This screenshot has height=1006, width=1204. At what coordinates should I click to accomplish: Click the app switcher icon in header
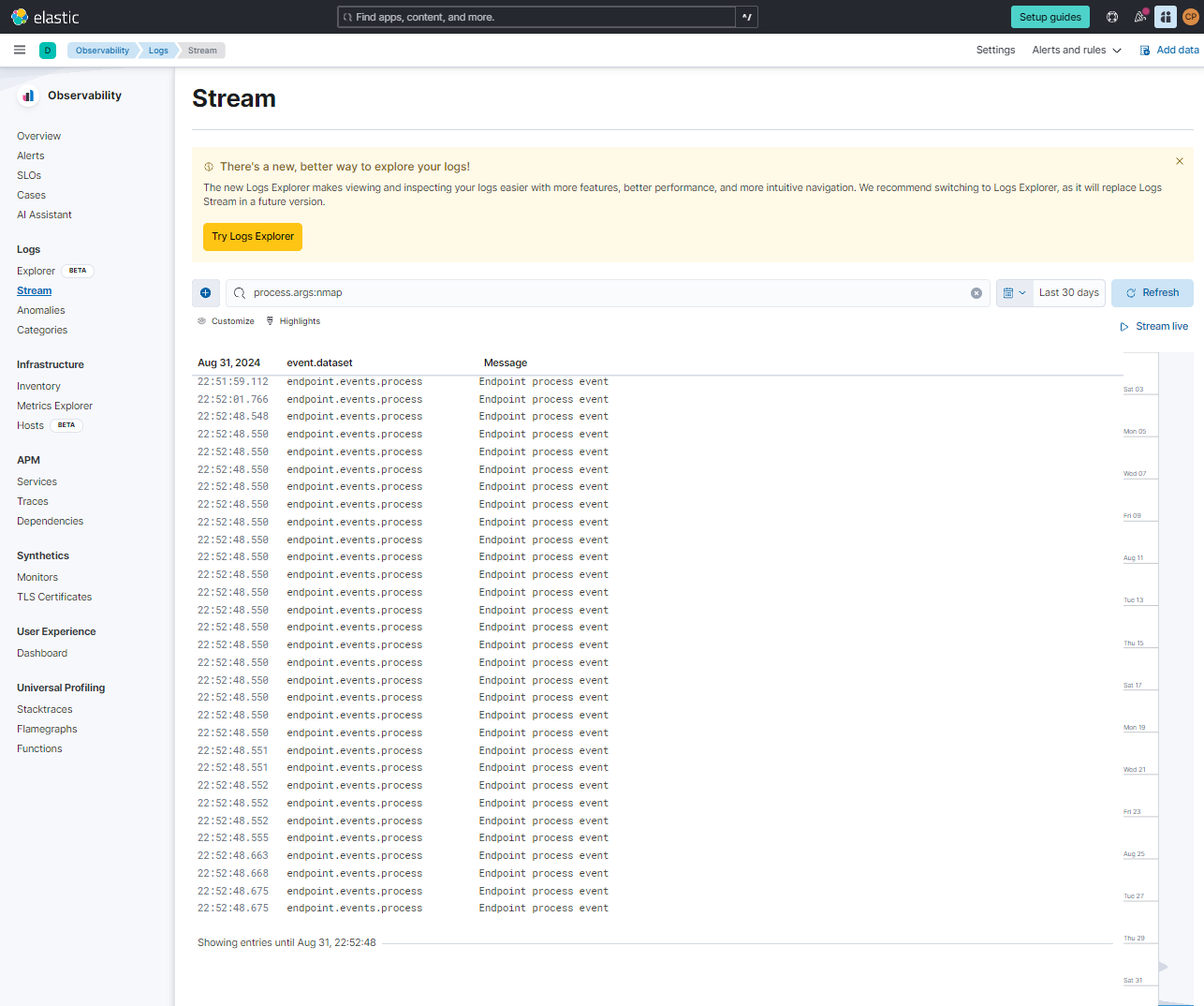tap(1166, 17)
